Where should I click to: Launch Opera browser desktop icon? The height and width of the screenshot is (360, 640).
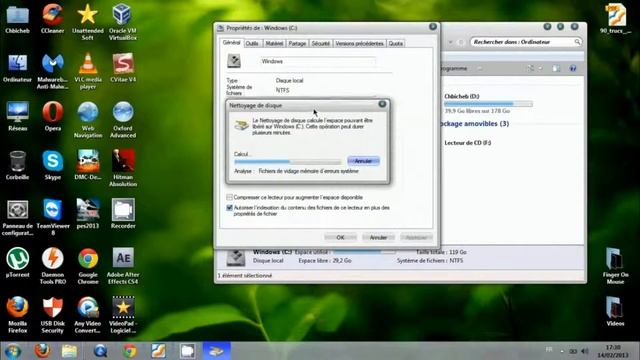(52, 116)
